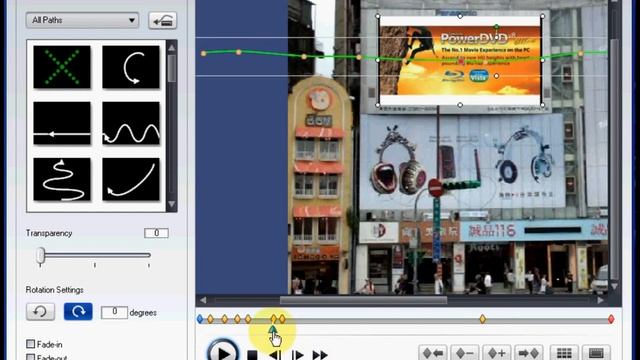The image size is (640, 360).
Task: Click the fast forward button
Action: pyautogui.click(x=320, y=355)
